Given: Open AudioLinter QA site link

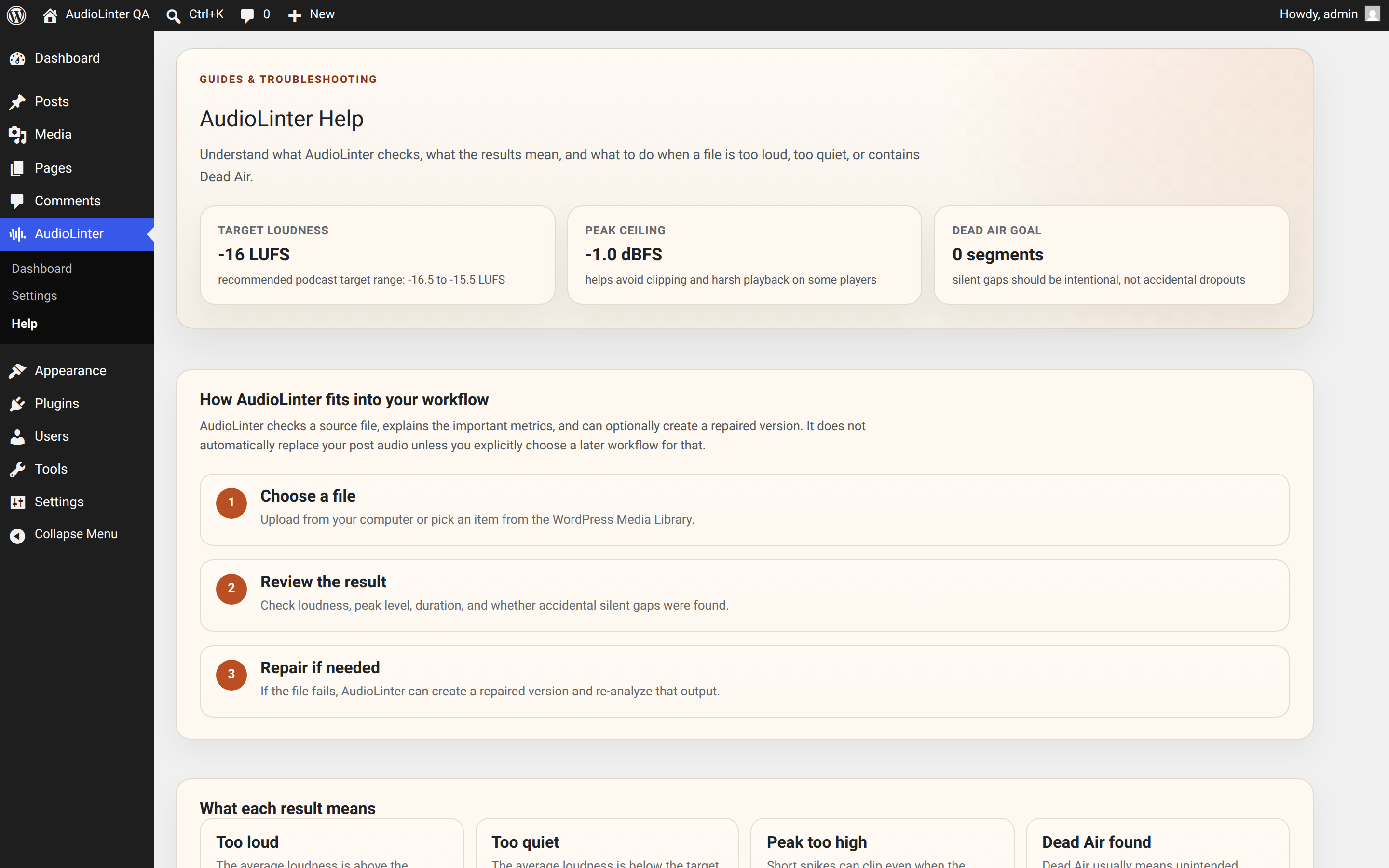Looking at the screenshot, I should coord(107,14).
